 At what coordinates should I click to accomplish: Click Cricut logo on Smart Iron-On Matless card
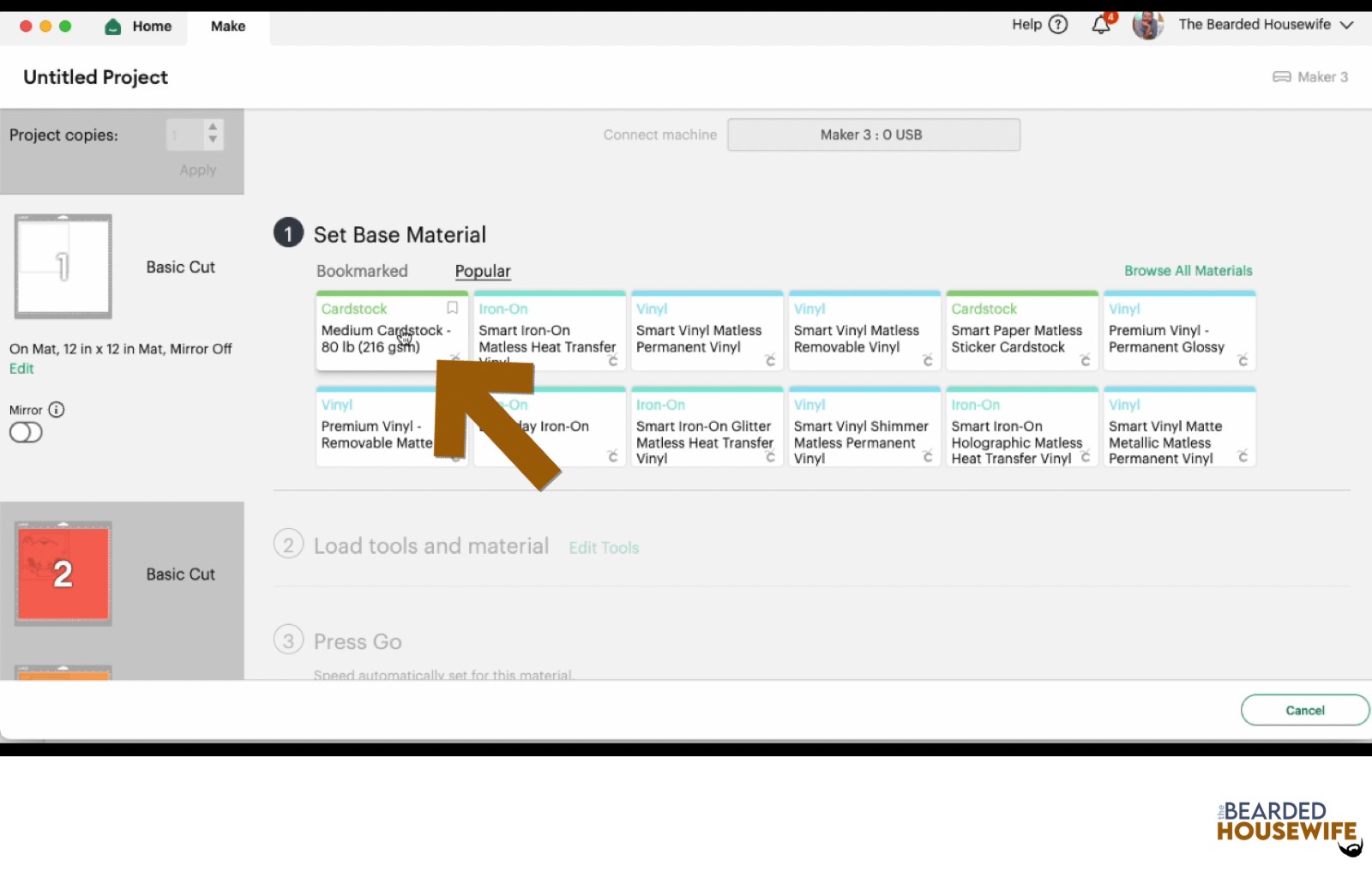click(613, 361)
